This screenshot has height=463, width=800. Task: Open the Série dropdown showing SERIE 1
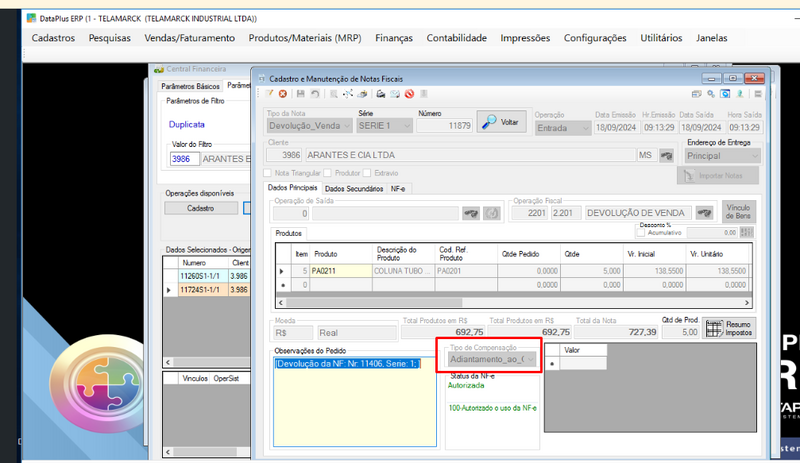point(384,126)
